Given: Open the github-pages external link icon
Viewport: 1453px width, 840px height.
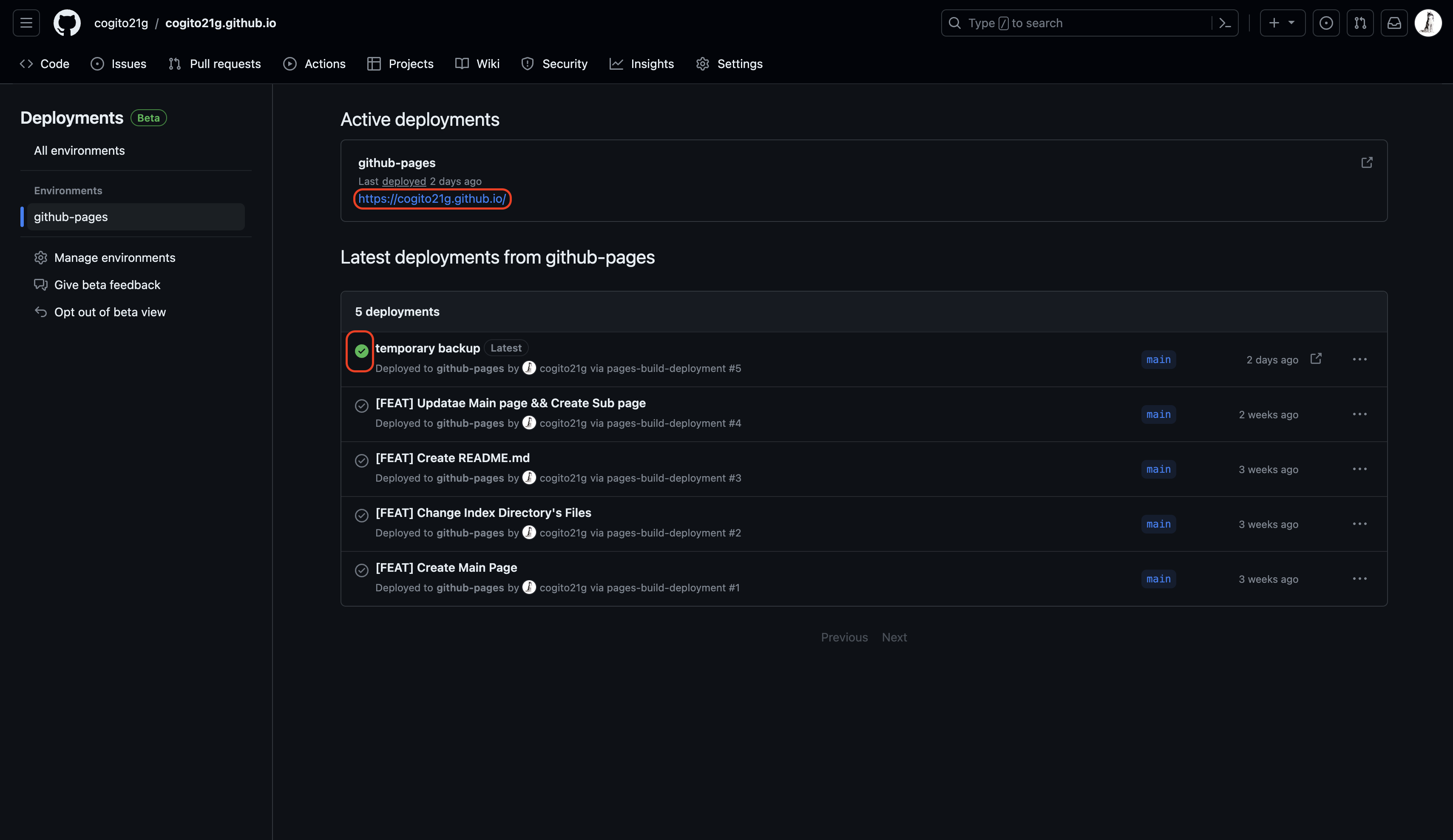Looking at the screenshot, I should [1367, 162].
